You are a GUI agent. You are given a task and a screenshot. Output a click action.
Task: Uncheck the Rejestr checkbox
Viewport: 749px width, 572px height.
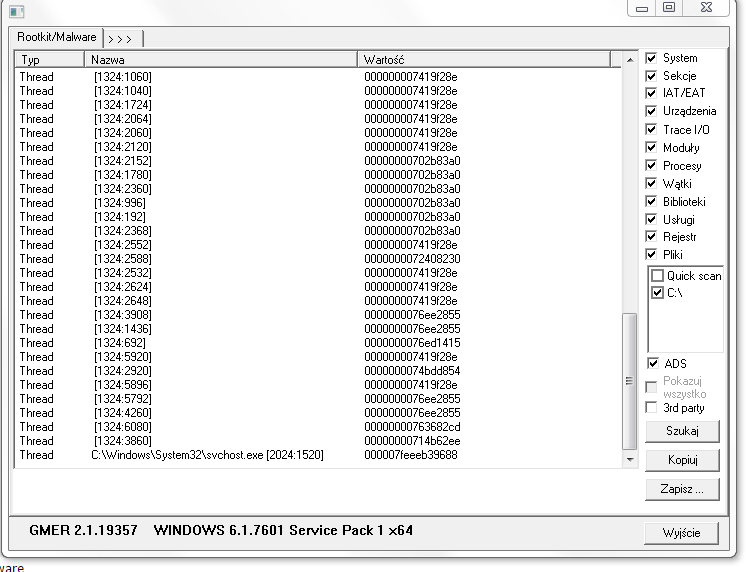point(652,237)
